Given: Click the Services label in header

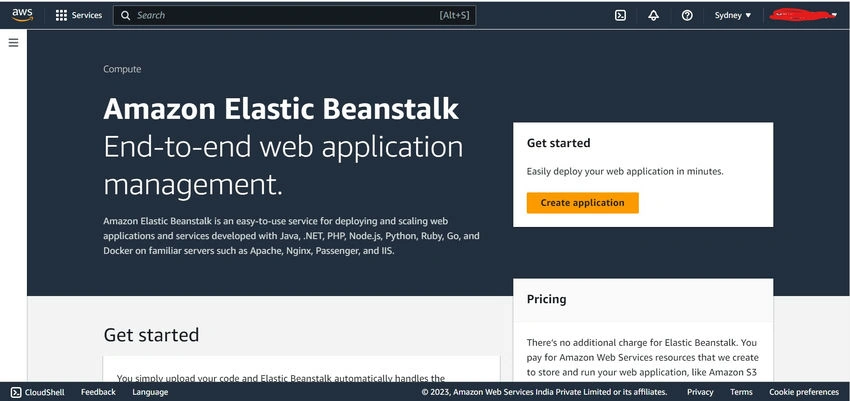Looking at the screenshot, I should pyautogui.click(x=87, y=15).
